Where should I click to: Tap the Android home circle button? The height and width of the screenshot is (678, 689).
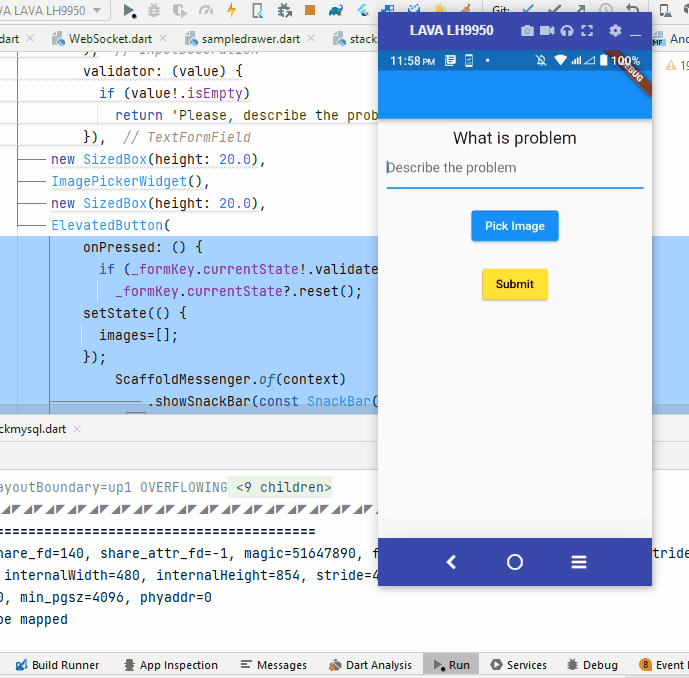515,562
